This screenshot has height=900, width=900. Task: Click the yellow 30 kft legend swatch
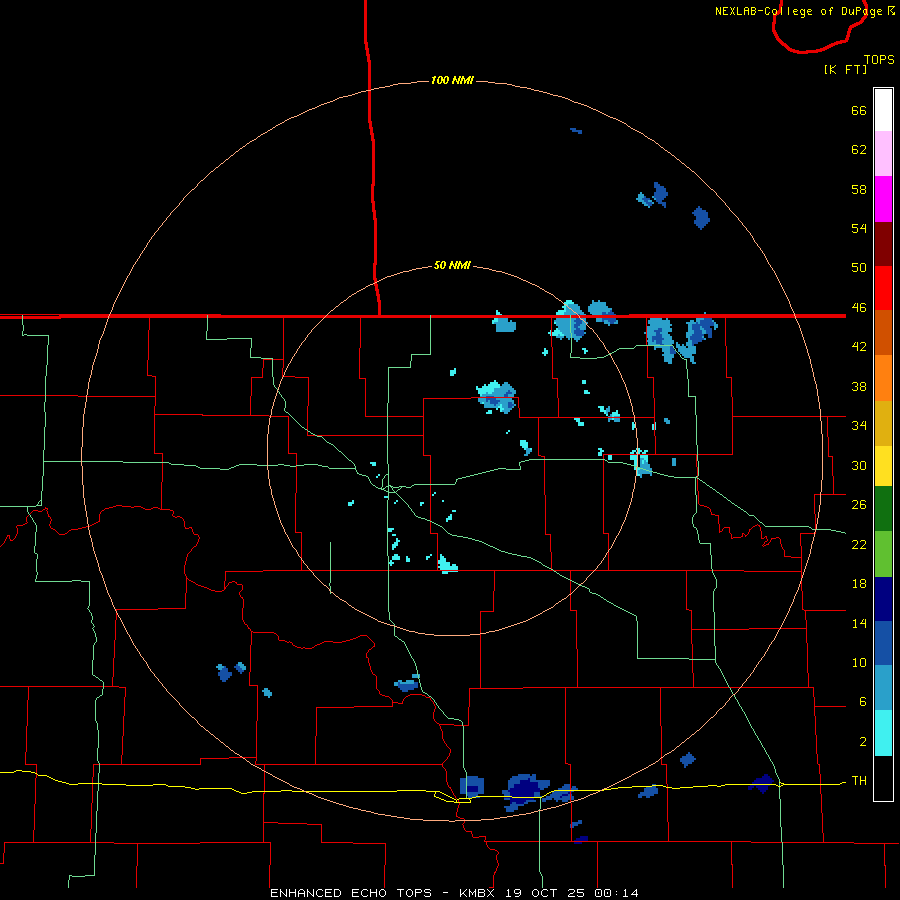point(883,466)
